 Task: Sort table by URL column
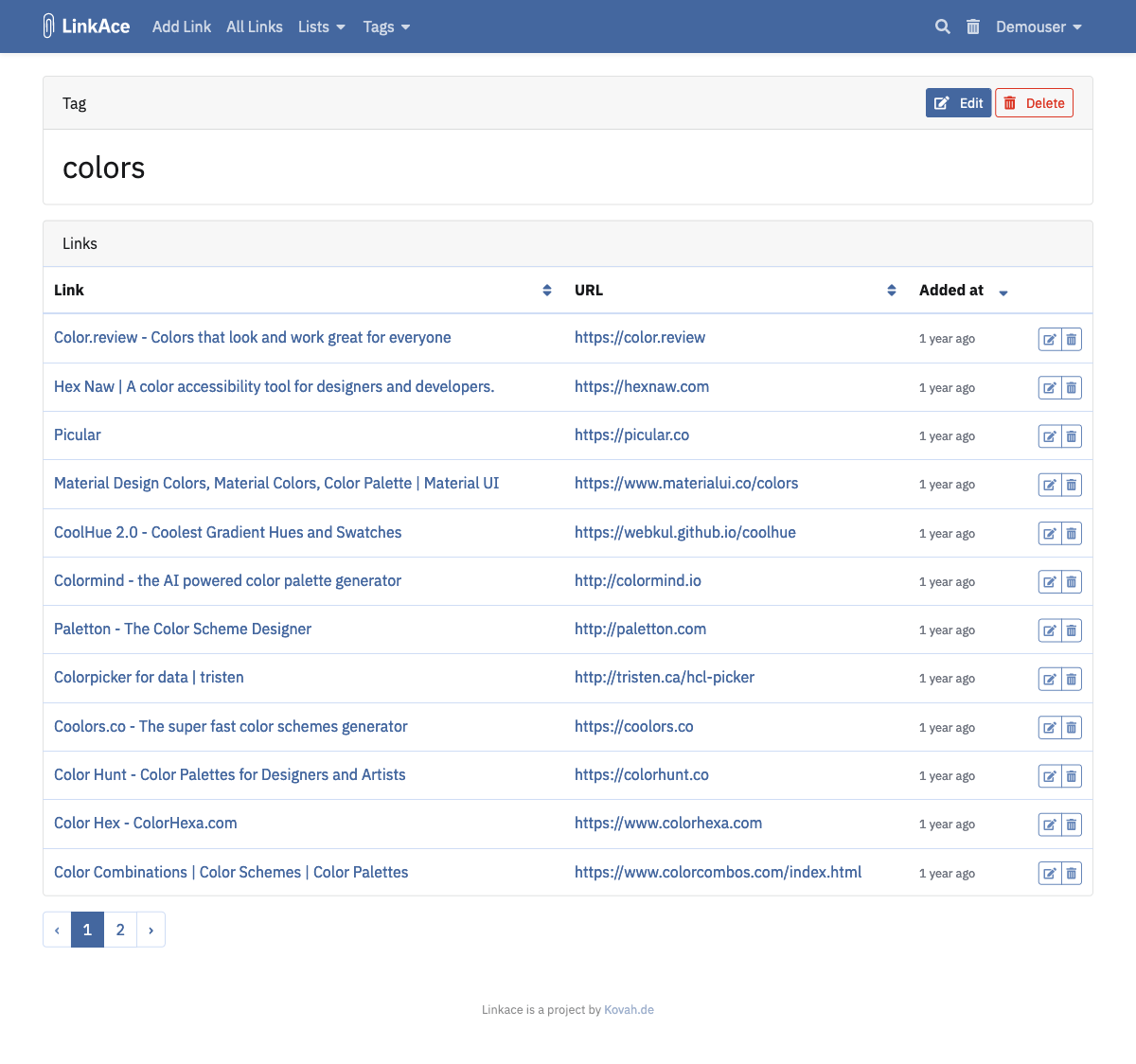tap(891, 291)
